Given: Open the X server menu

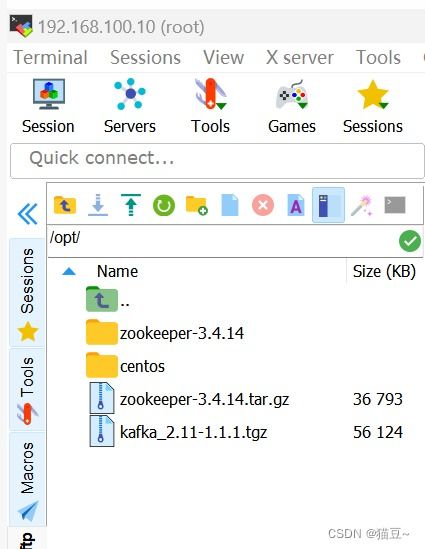Looking at the screenshot, I should click(300, 57).
